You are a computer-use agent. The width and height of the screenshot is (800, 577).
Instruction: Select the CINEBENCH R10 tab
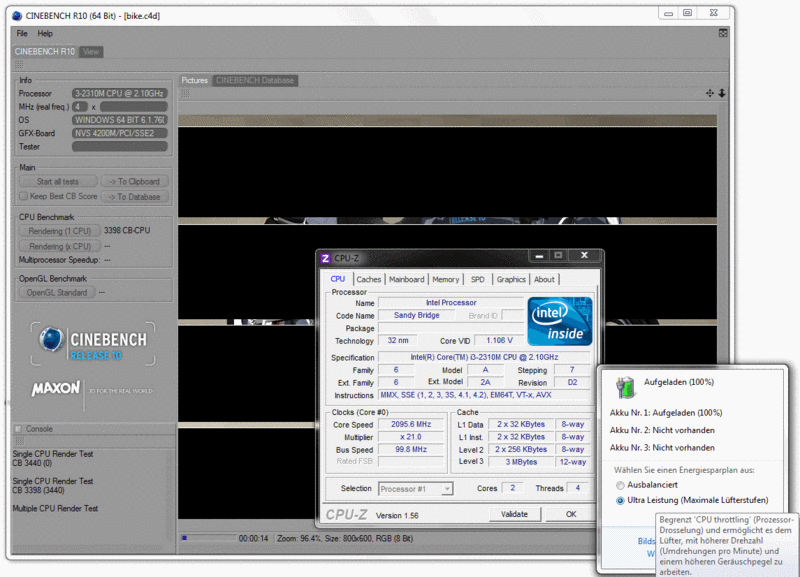pos(45,52)
